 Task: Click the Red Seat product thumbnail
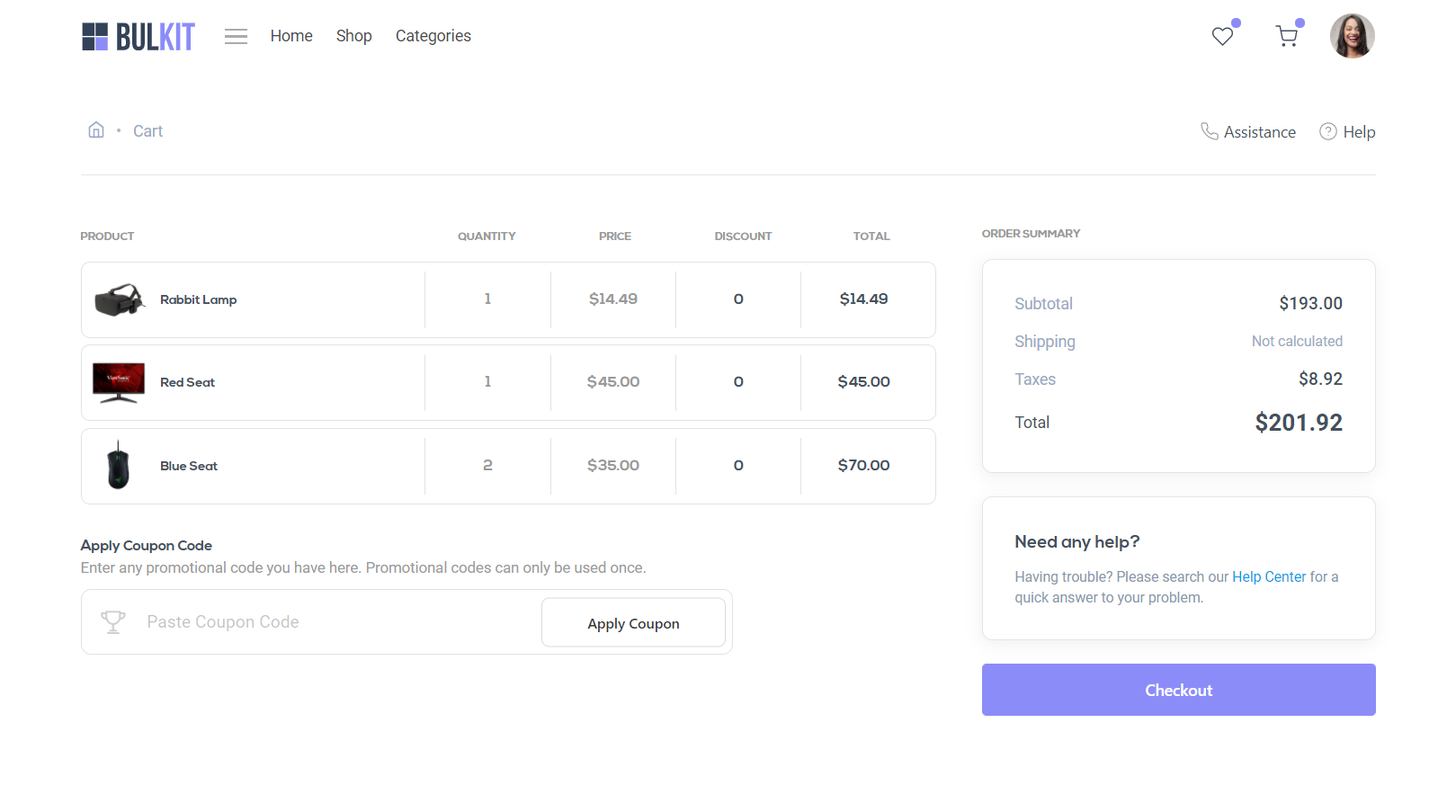tap(119, 383)
